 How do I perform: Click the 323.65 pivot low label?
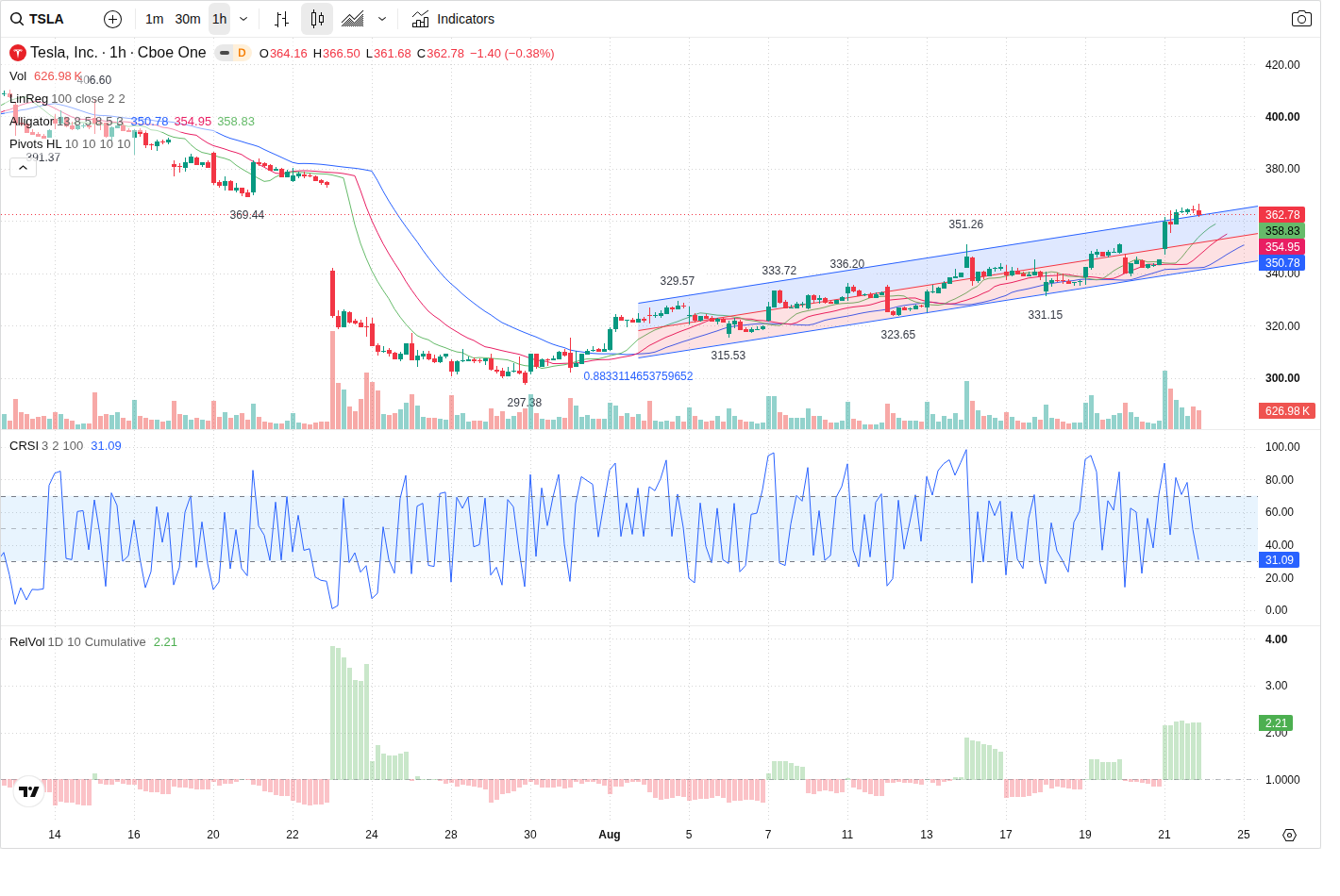(898, 335)
